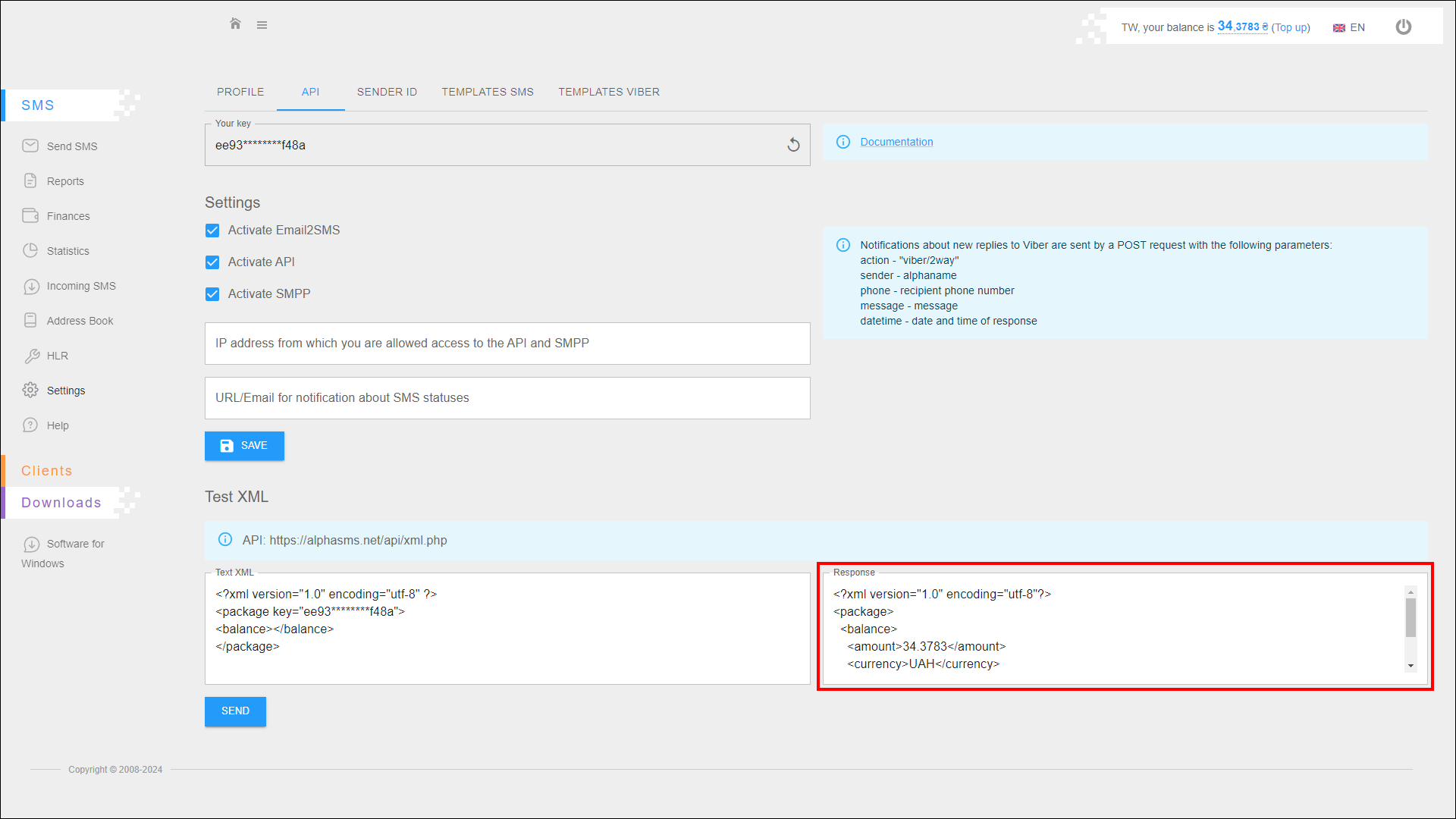Disable Activate SMPP checkbox

212,294
